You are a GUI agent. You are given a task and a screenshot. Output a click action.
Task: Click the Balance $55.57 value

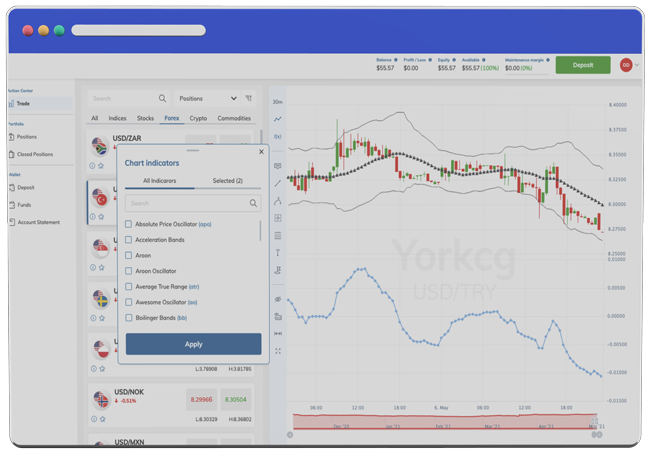(x=385, y=68)
